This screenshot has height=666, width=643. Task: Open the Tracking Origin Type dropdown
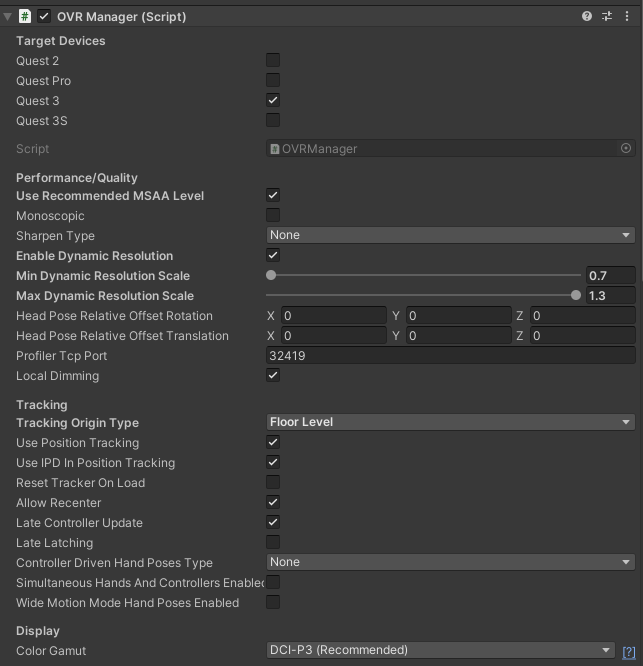pos(450,422)
